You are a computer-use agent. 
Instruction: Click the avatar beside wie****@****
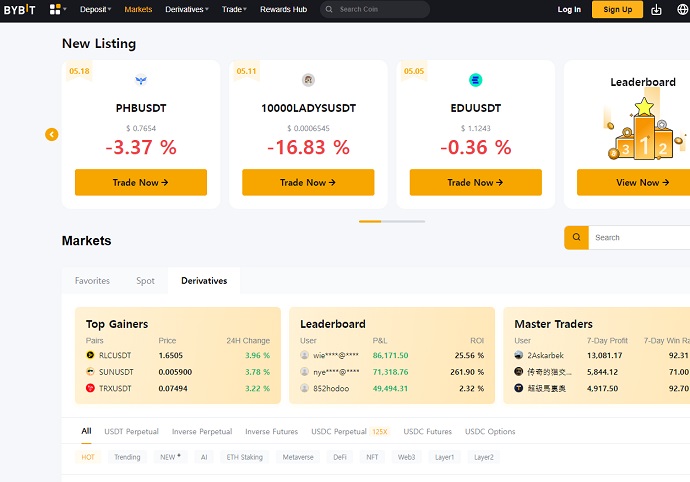pos(305,355)
